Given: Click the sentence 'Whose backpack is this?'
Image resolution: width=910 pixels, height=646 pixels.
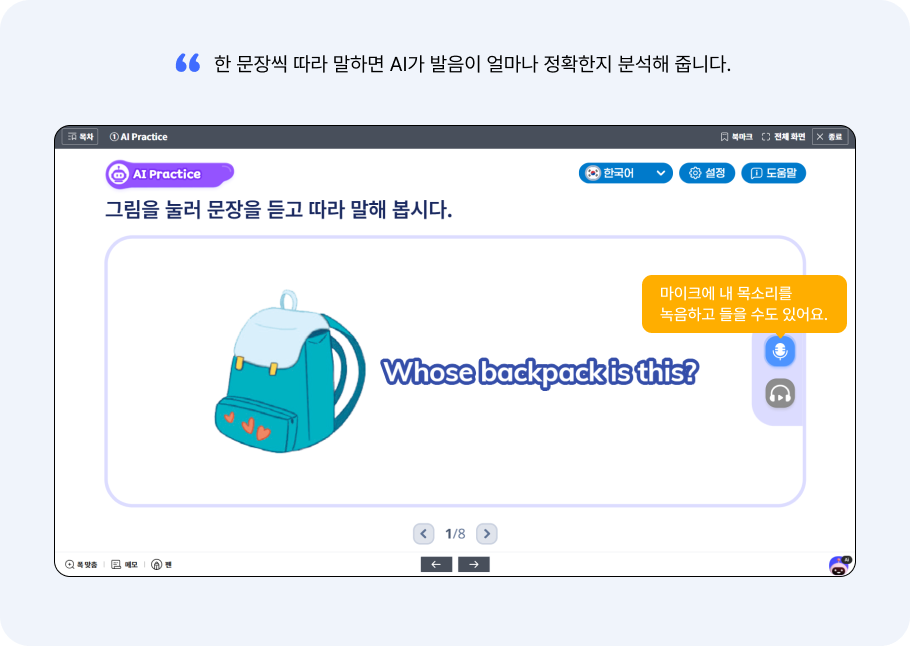Looking at the screenshot, I should 540,372.
